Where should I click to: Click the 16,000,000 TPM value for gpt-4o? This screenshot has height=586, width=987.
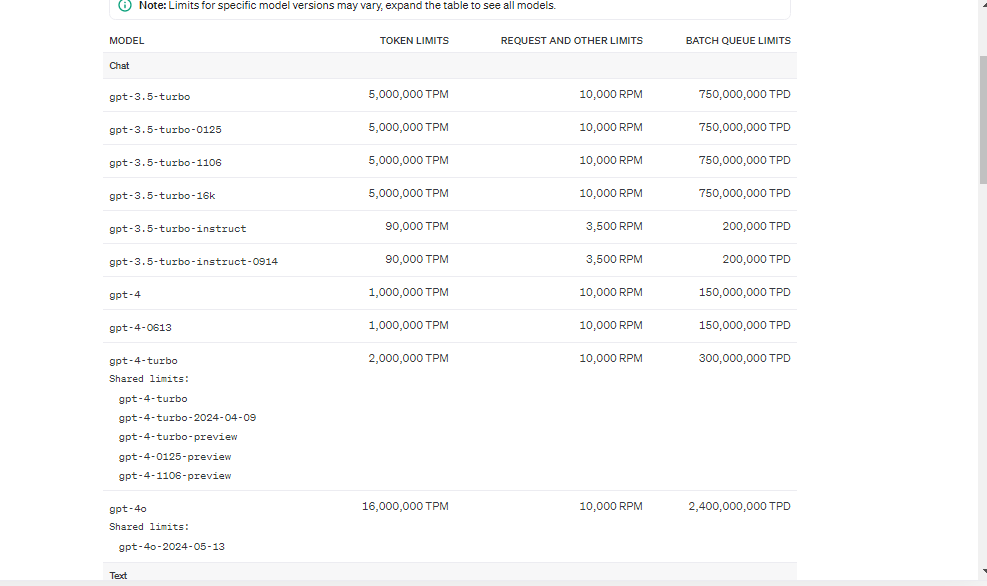(x=405, y=507)
